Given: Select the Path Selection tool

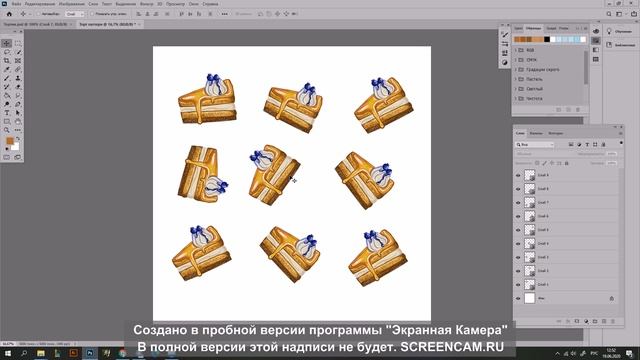Looking at the screenshot, I should click(x=18, y=113).
